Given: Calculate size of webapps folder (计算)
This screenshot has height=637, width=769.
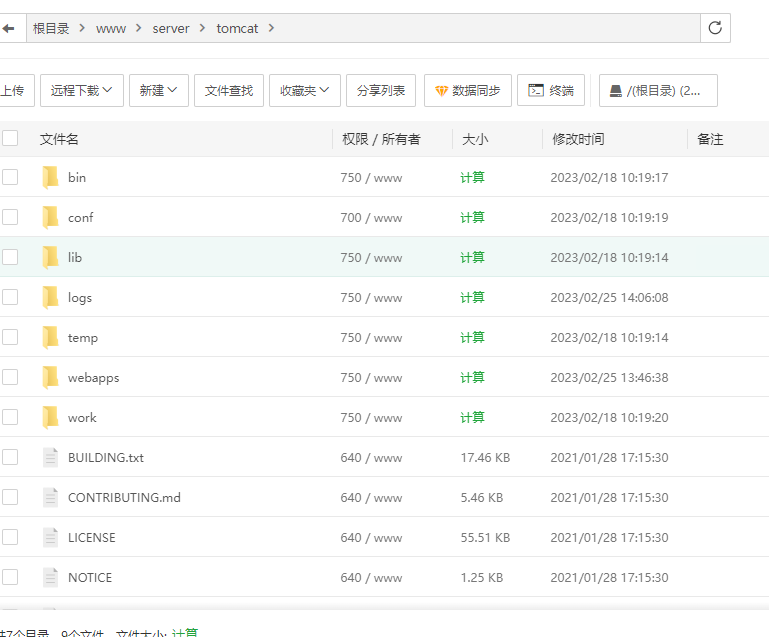Looking at the screenshot, I should point(472,378).
